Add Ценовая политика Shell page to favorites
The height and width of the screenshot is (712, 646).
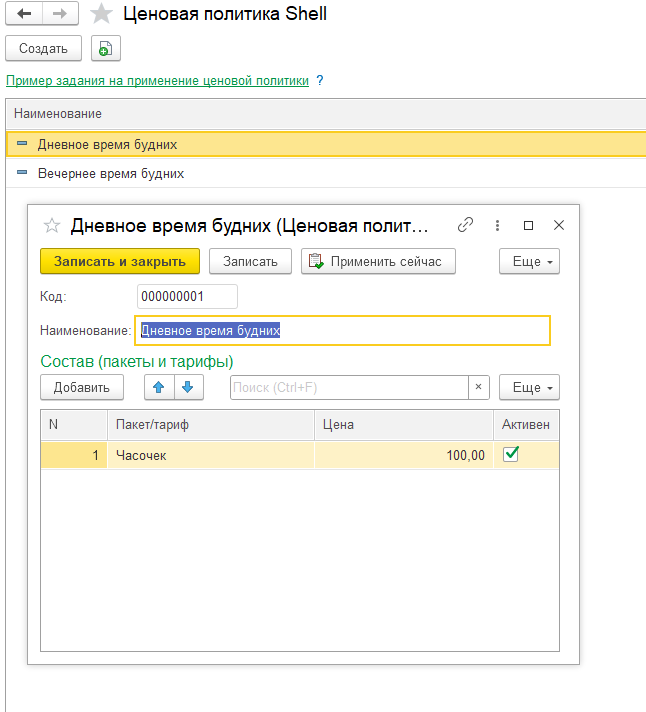click(x=100, y=14)
